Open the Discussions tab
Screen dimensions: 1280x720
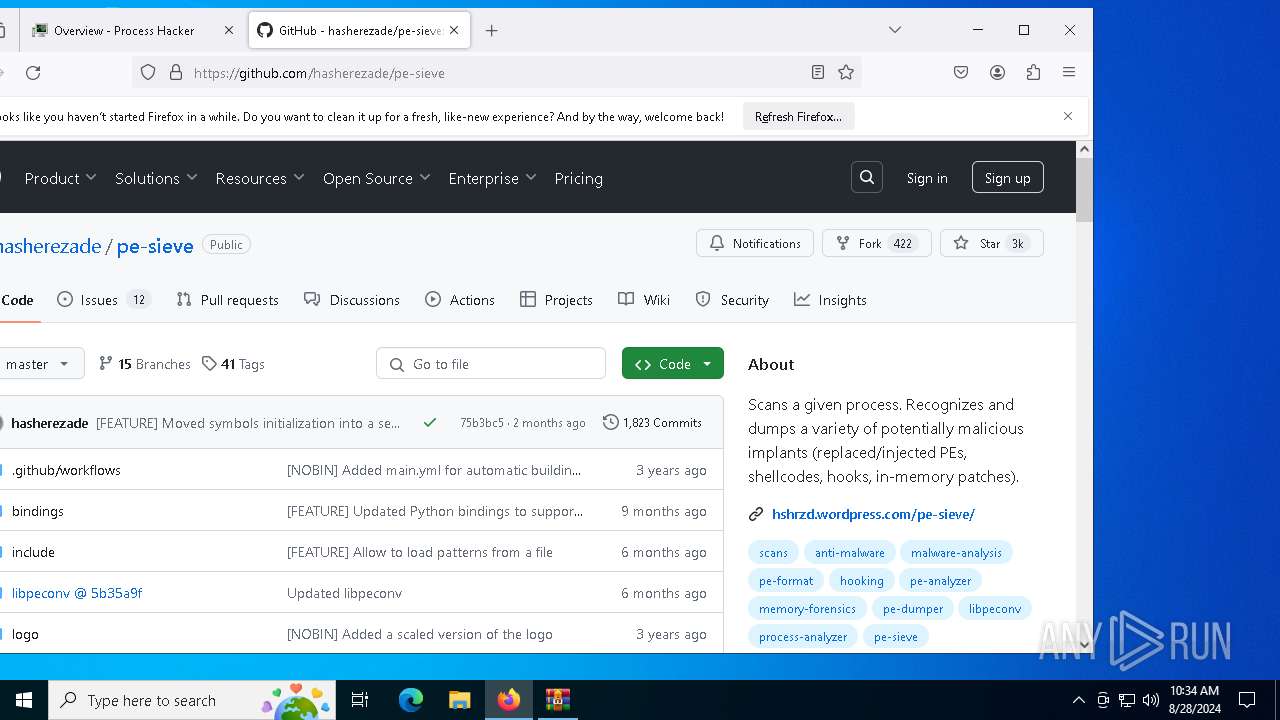pos(351,300)
